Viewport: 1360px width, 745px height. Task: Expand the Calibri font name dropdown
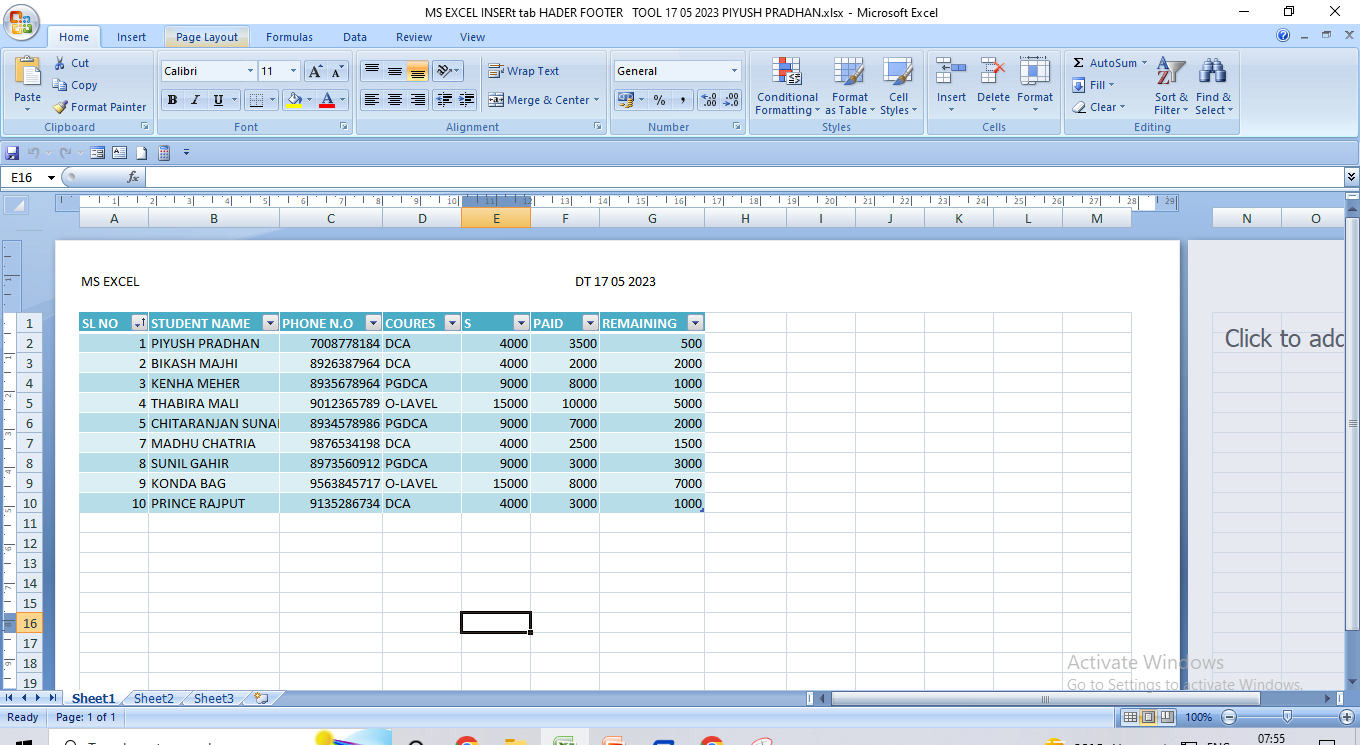250,71
